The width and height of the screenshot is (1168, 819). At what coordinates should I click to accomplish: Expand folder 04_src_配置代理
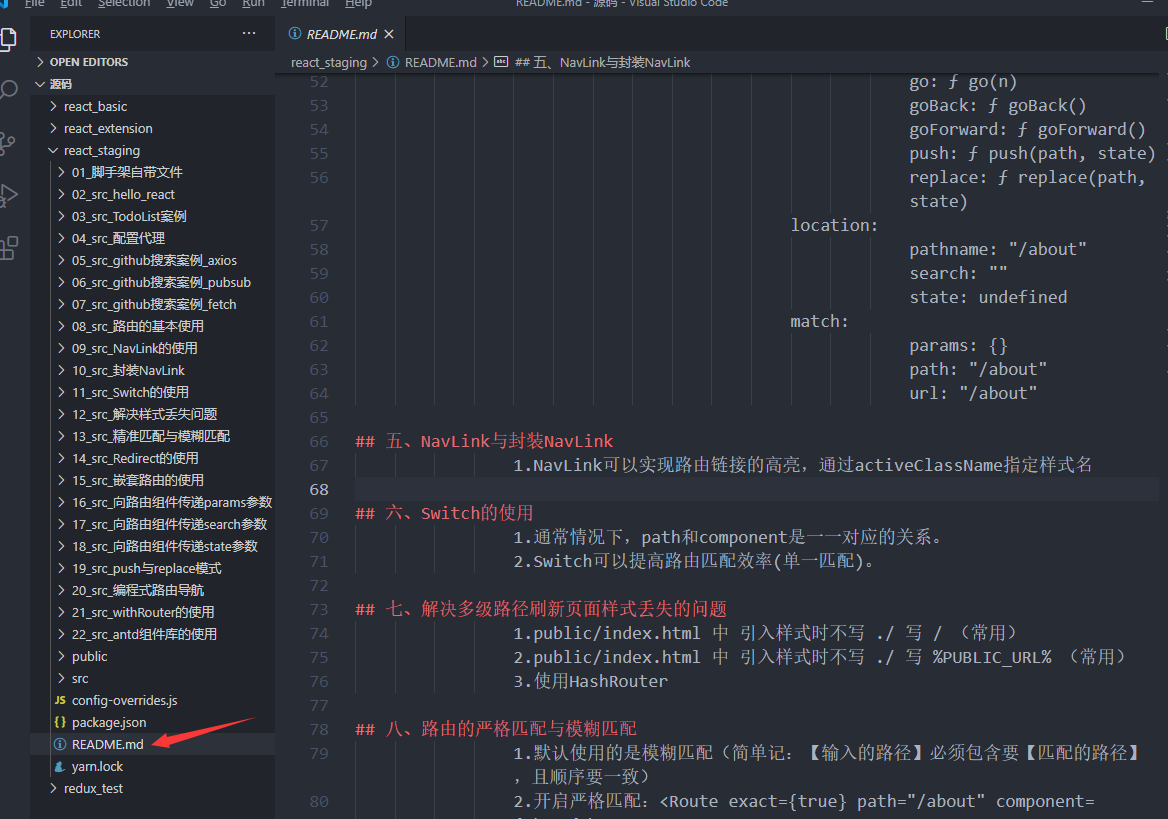(x=61, y=238)
